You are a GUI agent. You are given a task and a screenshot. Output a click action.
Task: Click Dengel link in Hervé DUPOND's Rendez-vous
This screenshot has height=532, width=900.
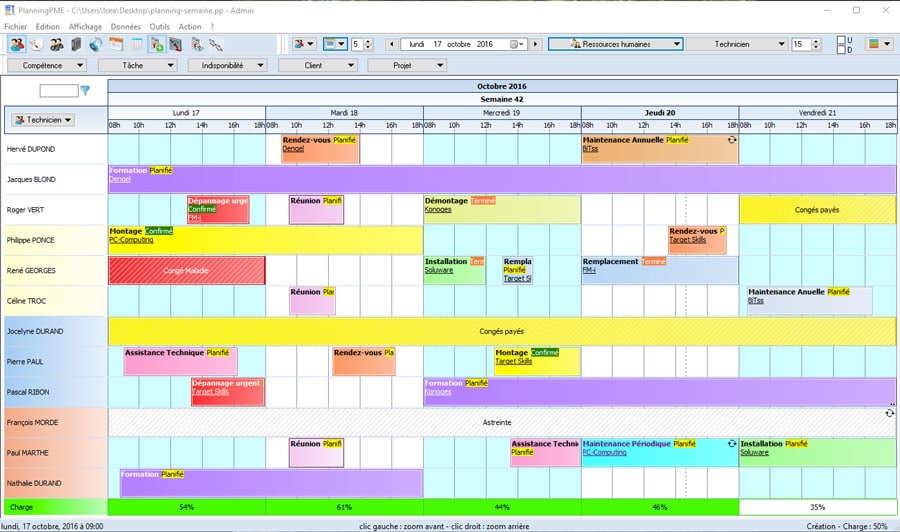click(293, 149)
